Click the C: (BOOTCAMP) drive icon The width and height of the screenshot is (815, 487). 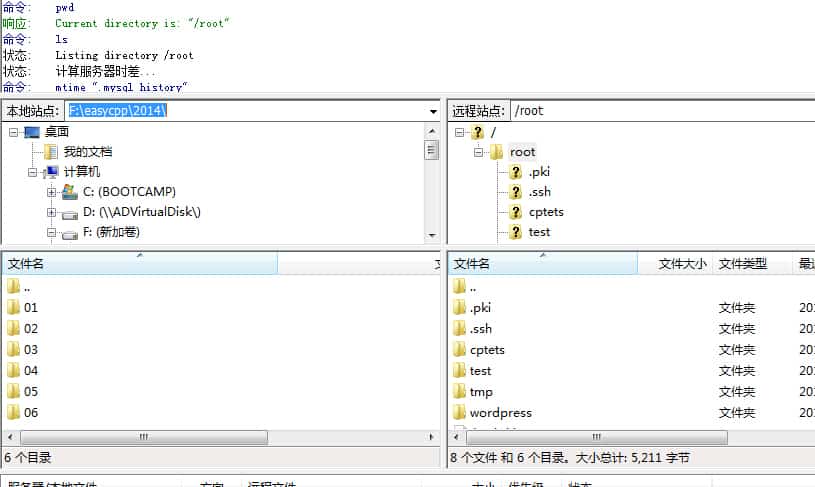(69, 191)
